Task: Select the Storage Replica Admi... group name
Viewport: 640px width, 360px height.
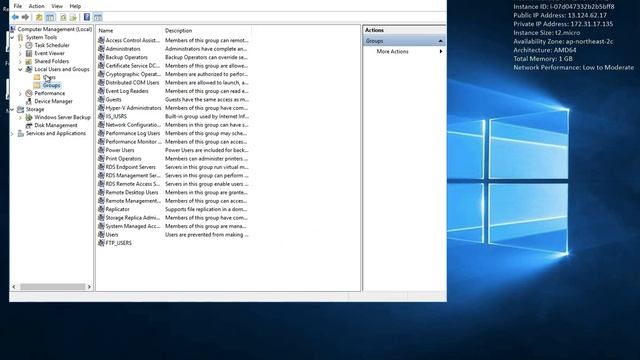Action: 133,218
